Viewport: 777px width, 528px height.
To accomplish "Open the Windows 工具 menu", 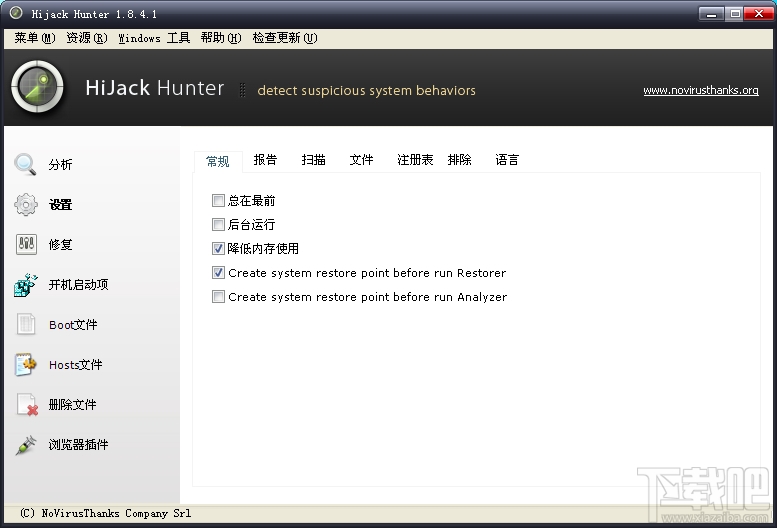I will 154,38.
